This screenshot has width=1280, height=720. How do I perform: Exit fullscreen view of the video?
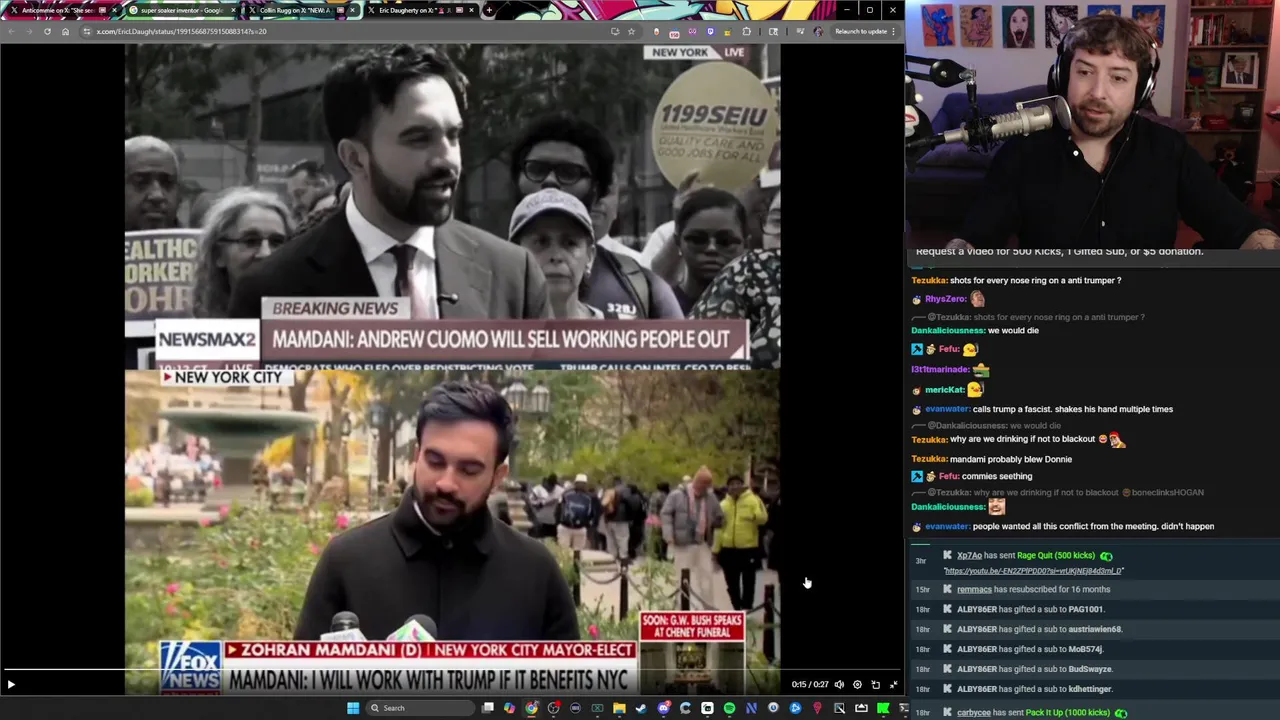[x=893, y=685]
